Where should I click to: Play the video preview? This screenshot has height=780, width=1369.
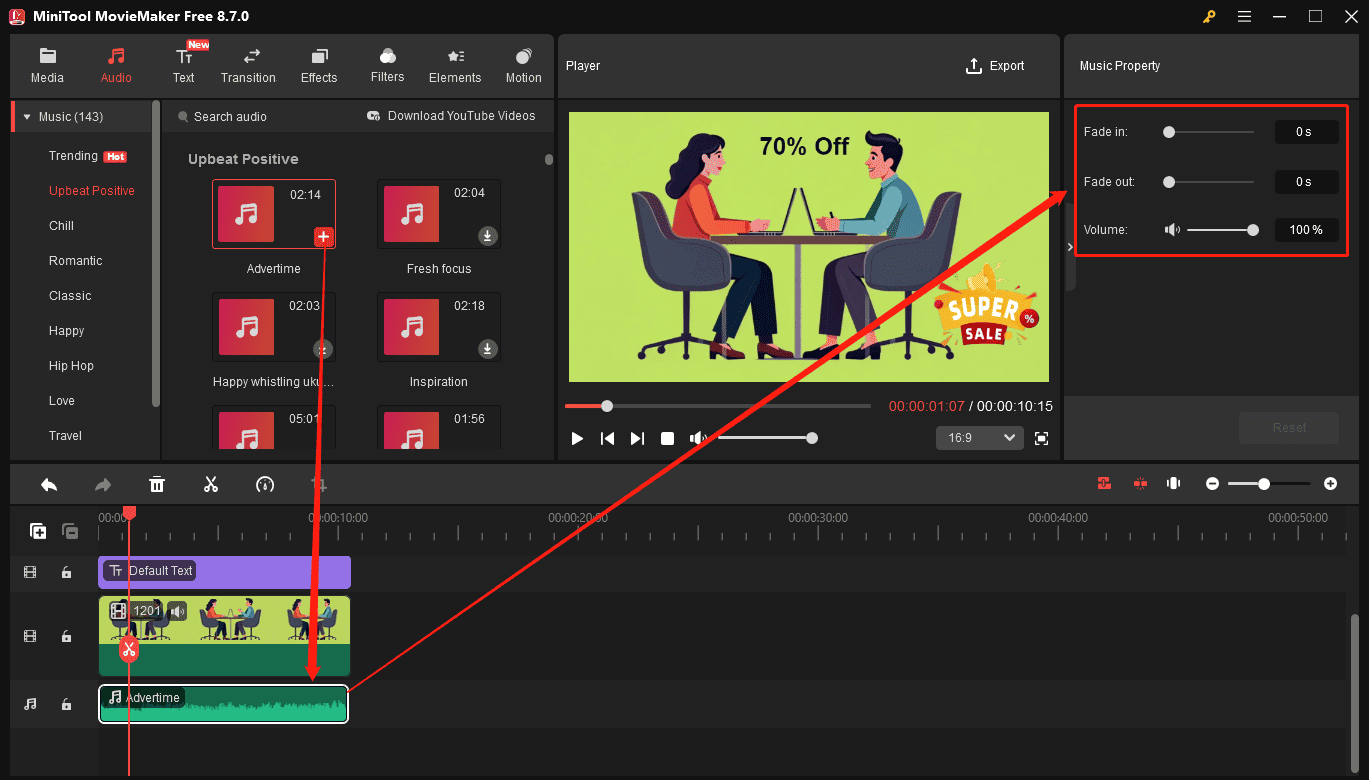coord(577,438)
